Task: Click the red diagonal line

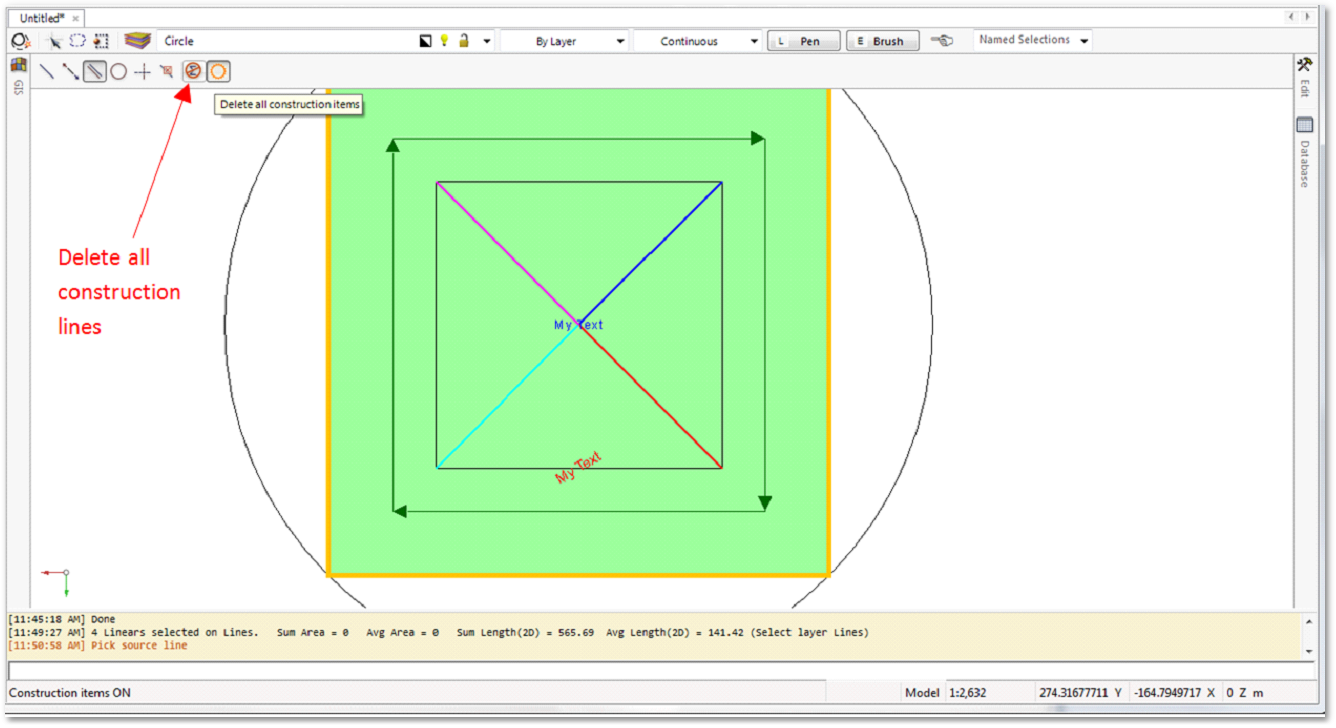Action: tap(650, 397)
